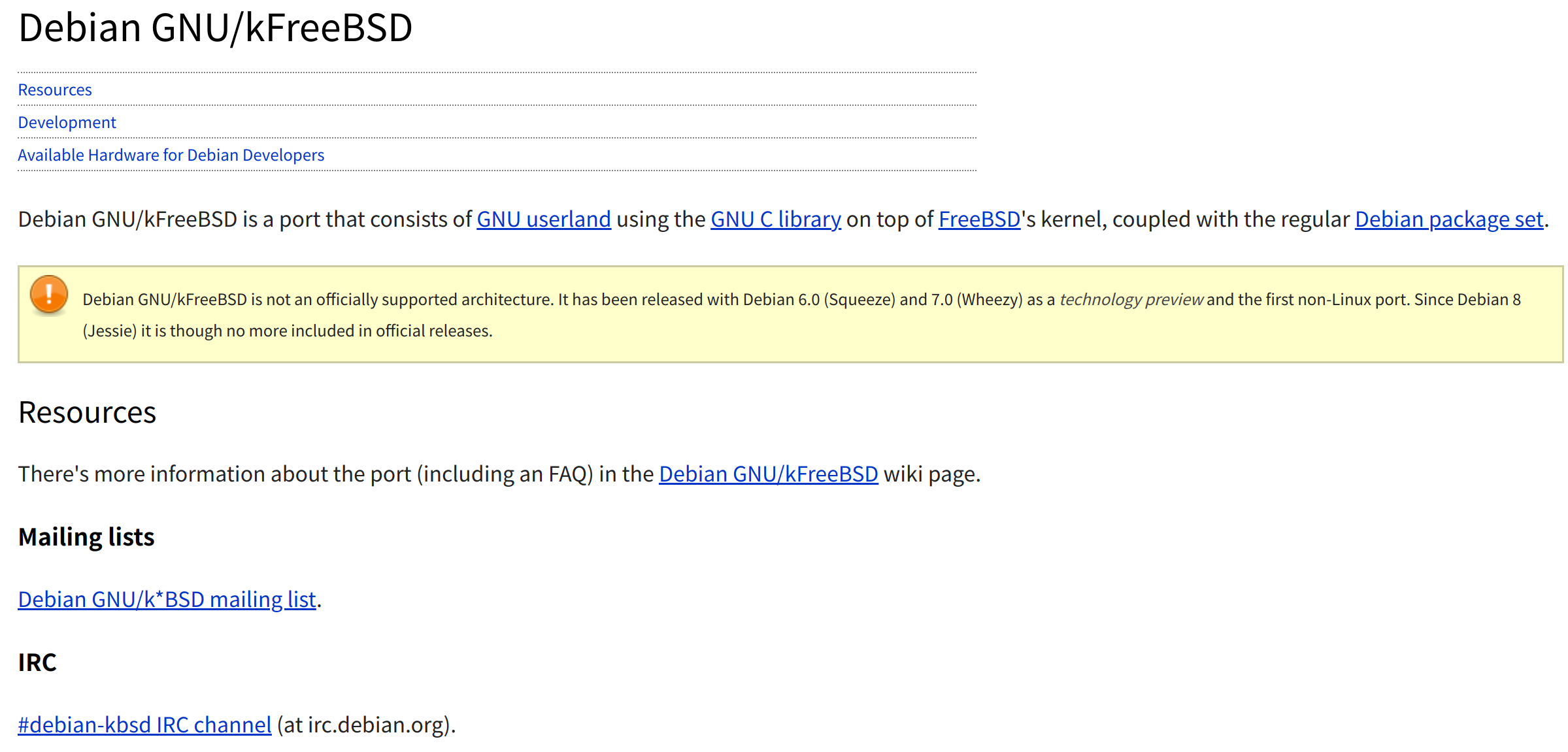1568x752 pixels.
Task: Open Available Hardware for Debian Developers
Action: coord(171,155)
